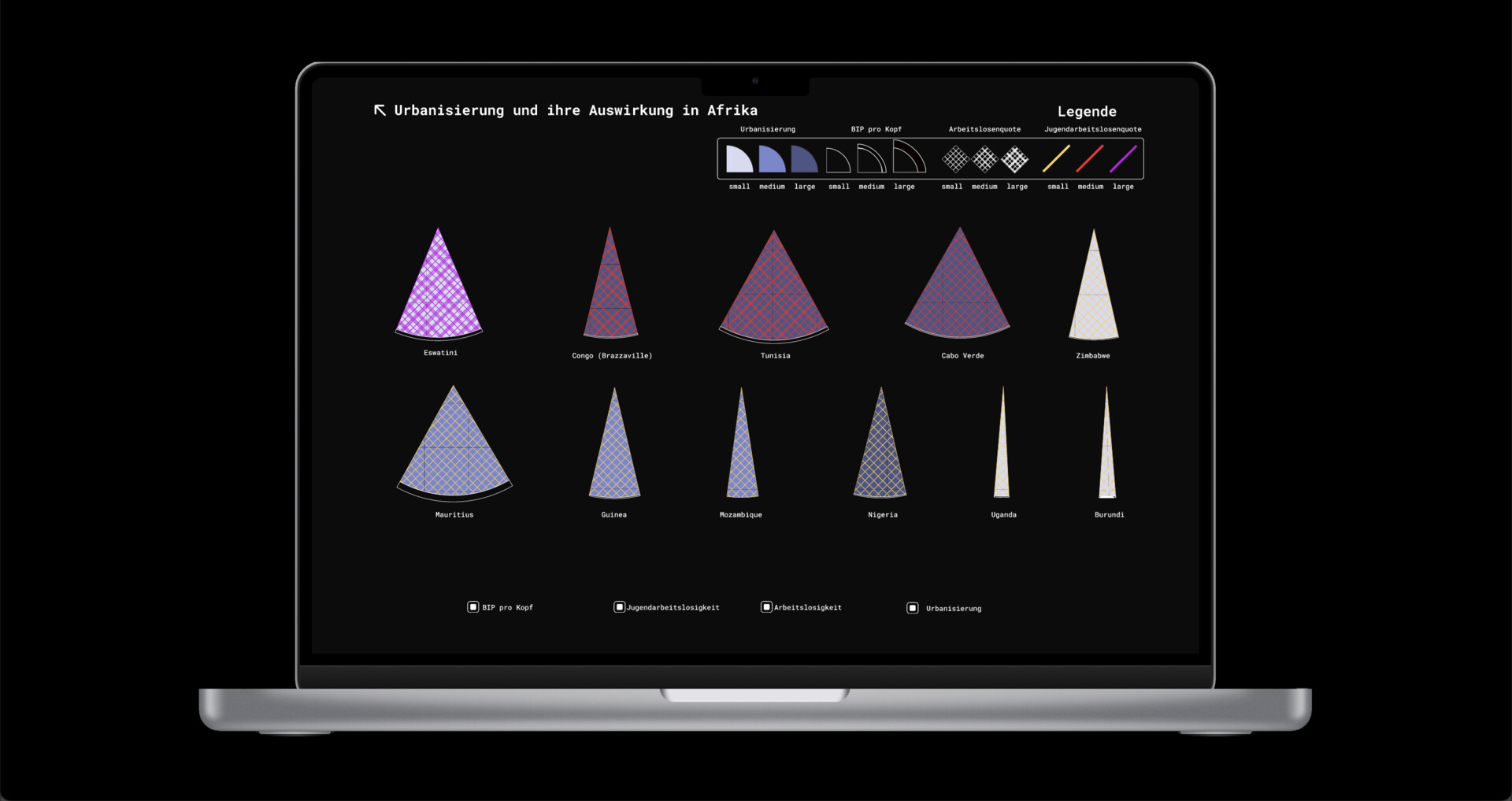The width and height of the screenshot is (1512, 801).
Task: Click the small Urbanisierung legend icon
Action: 739,159
